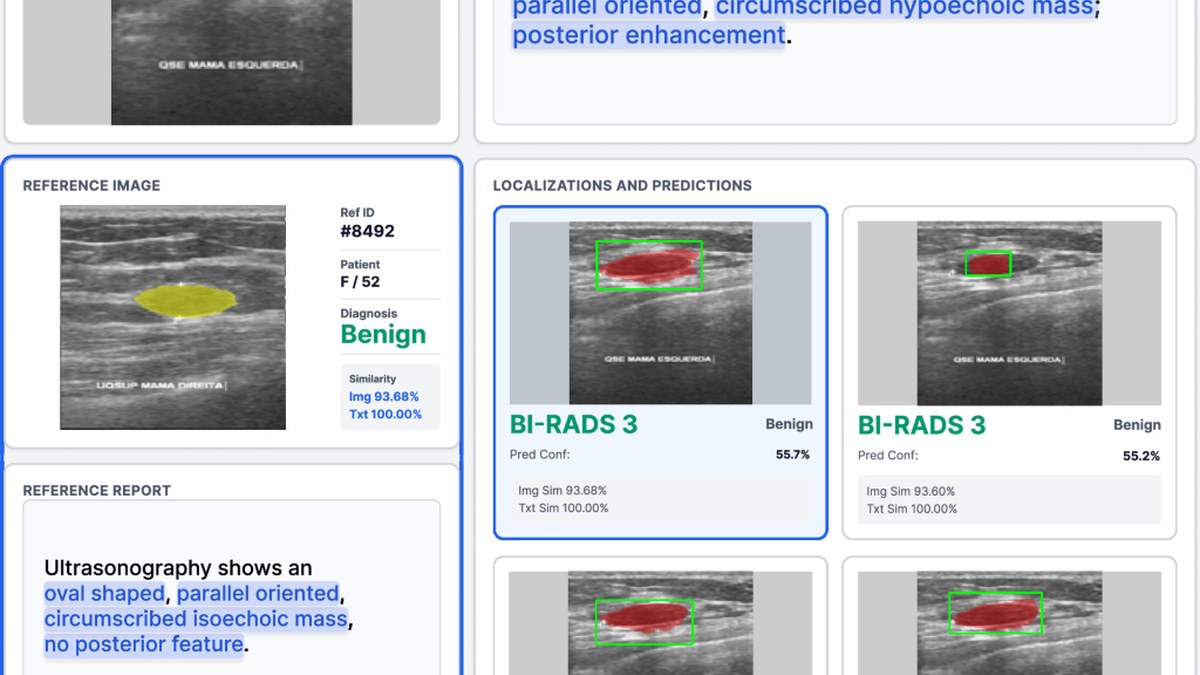Click the highlighted term 'oval shaped'
1200x675 pixels.
tap(104, 594)
